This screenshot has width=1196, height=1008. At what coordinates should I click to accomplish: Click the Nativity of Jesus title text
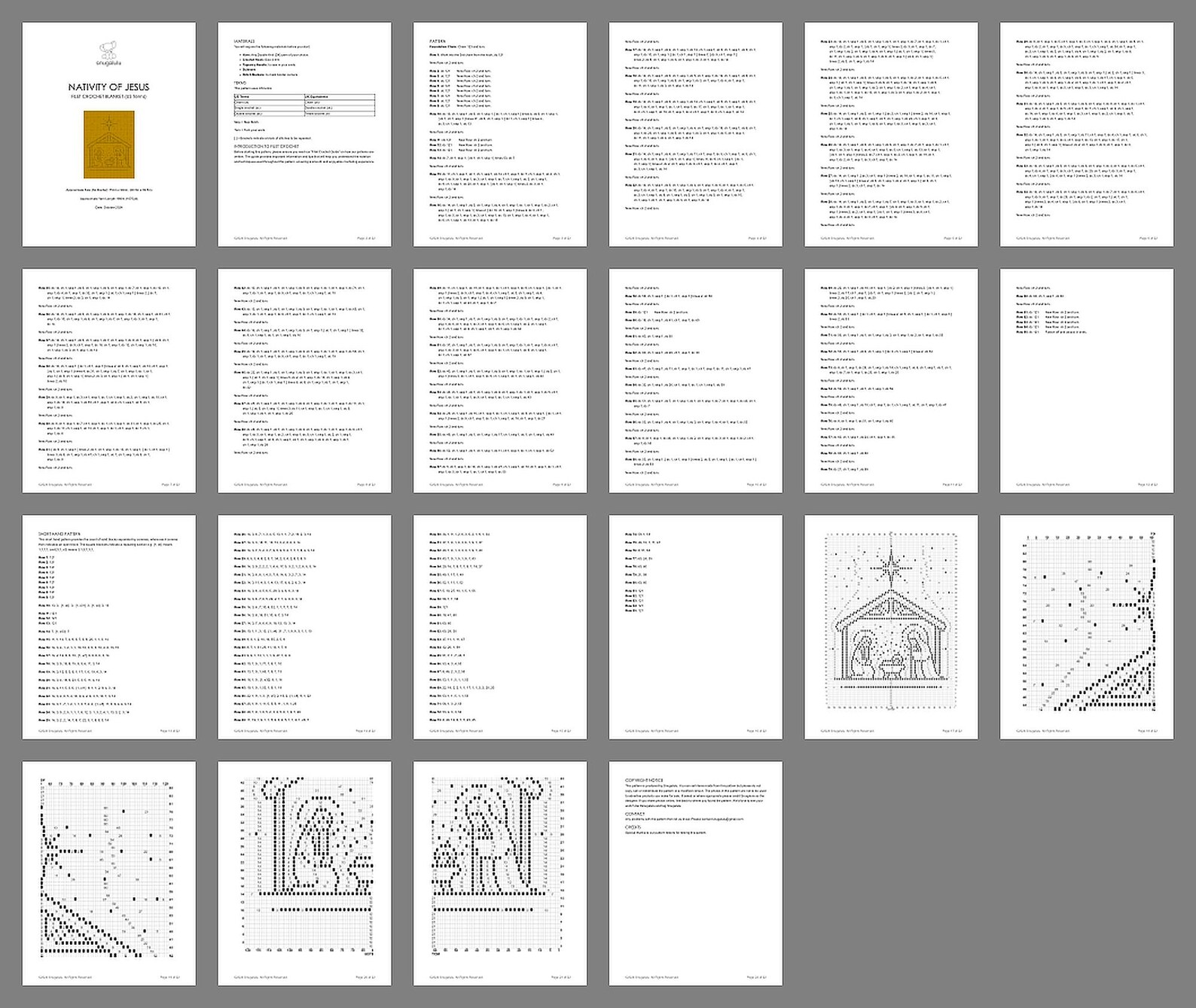(x=108, y=87)
